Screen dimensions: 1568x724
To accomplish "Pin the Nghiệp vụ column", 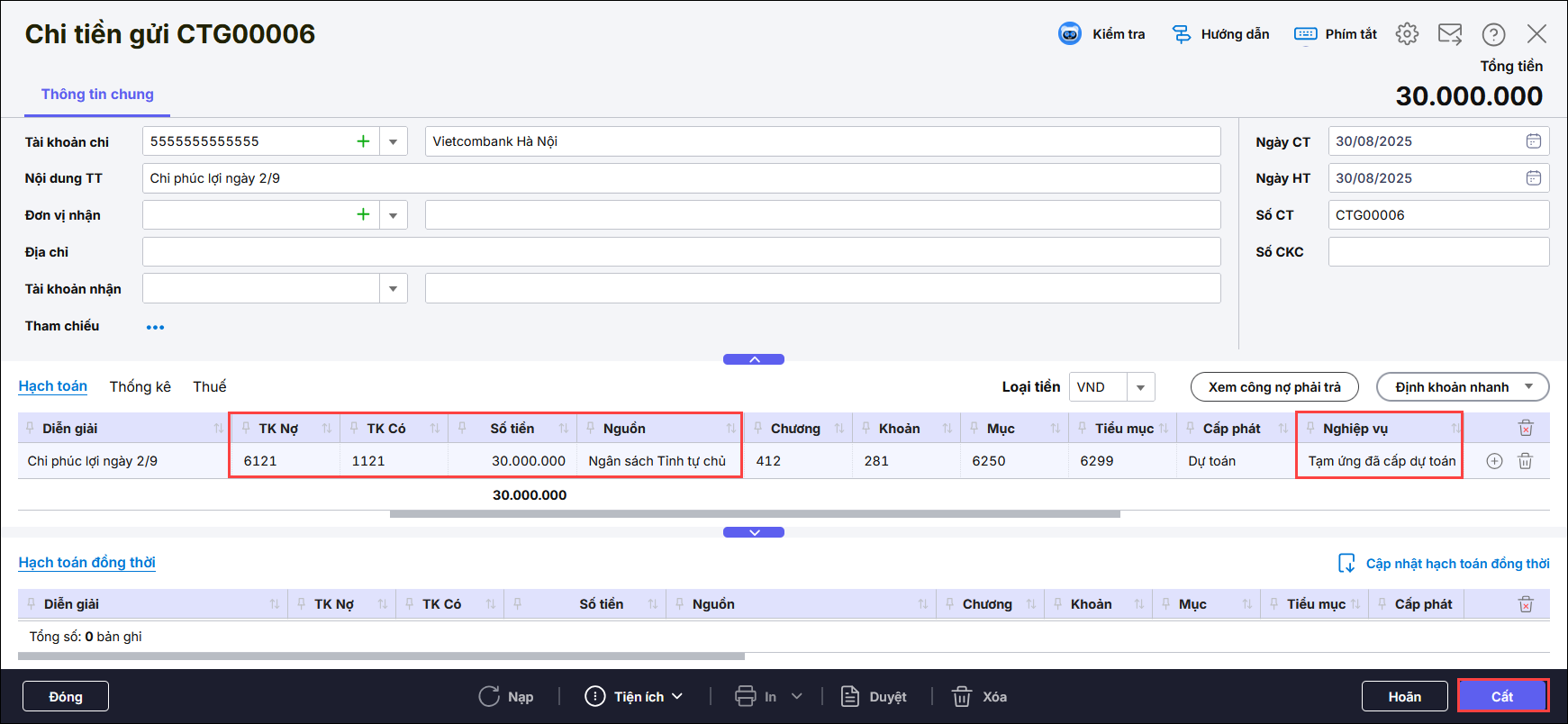I will pyautogui.click(x=1310, y=429).
